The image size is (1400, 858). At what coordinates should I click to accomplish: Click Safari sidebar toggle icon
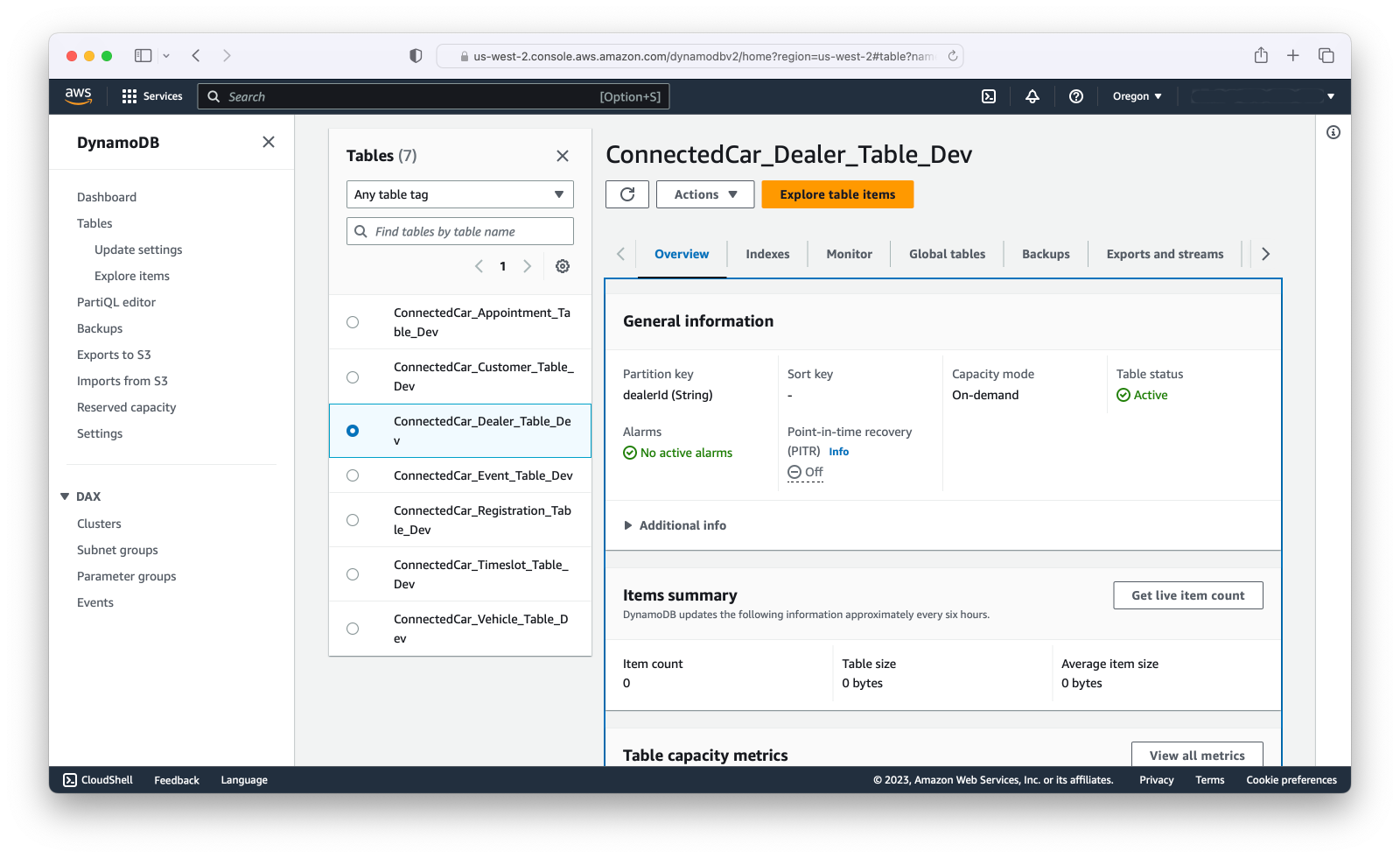coord(143,55)
